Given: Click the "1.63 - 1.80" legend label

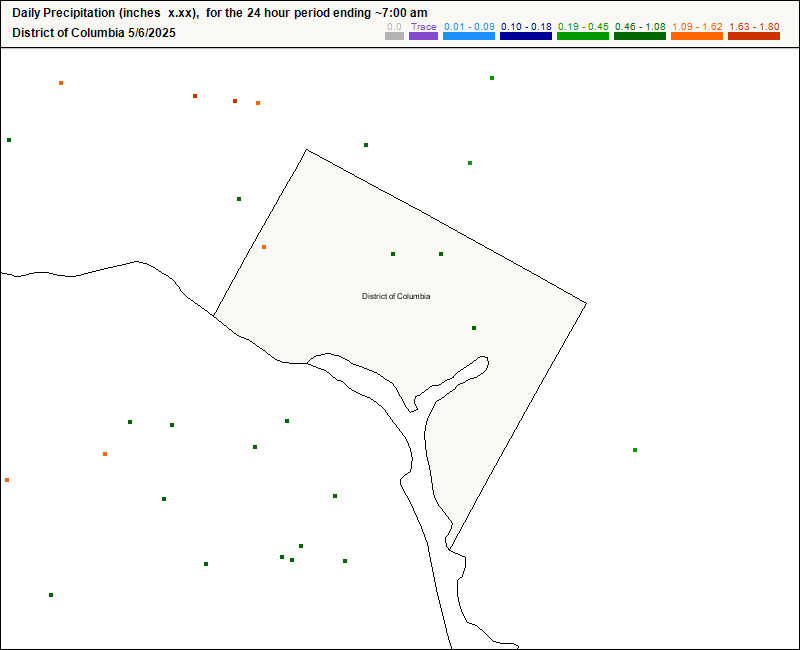Looking at the screenshot, I should pyautogui.click(x=754, y=27).
